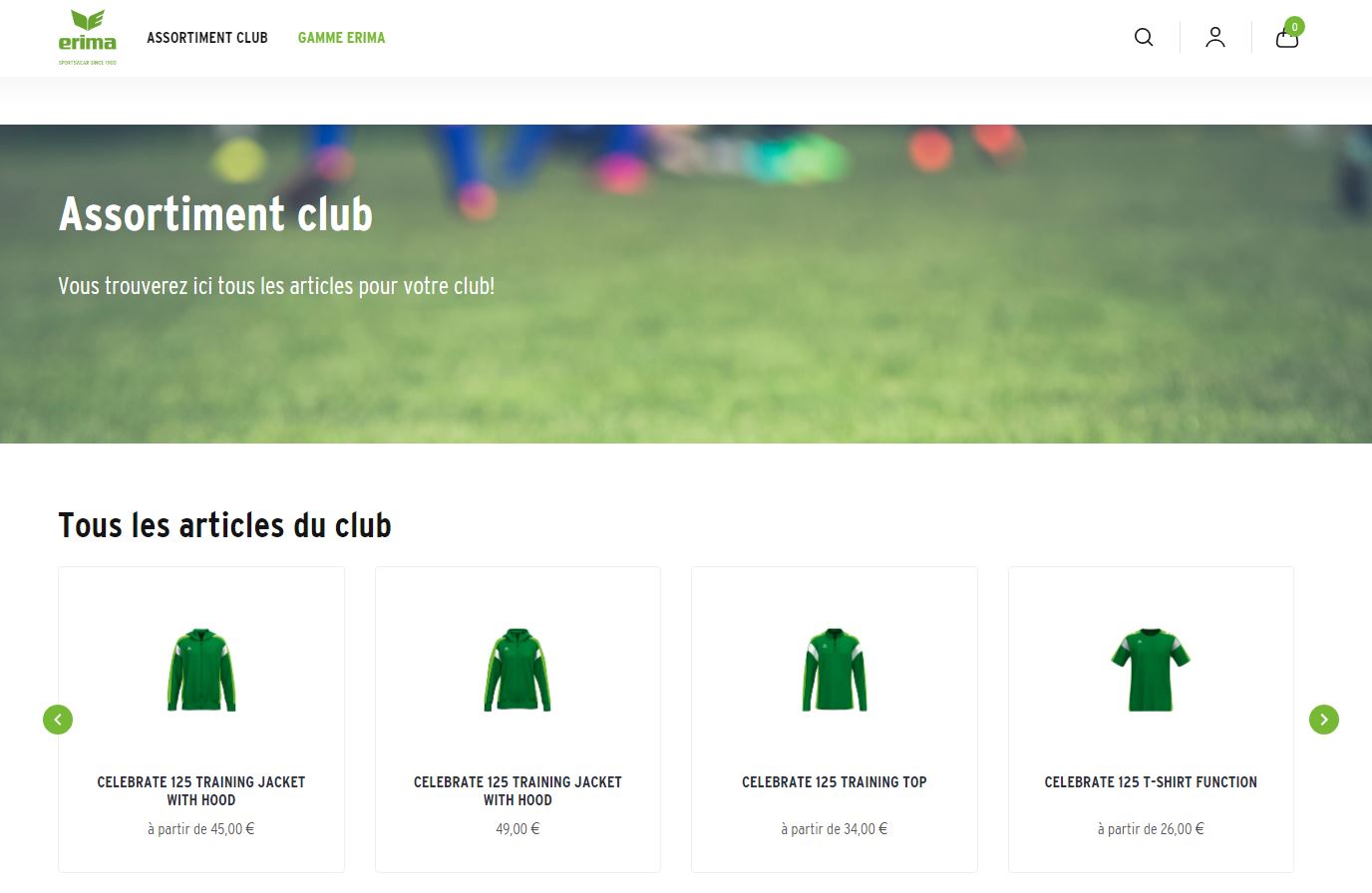Click the 'à partir de 34,00 €' price
This screenshot has height=893, width=1372.
click(835, 829)
